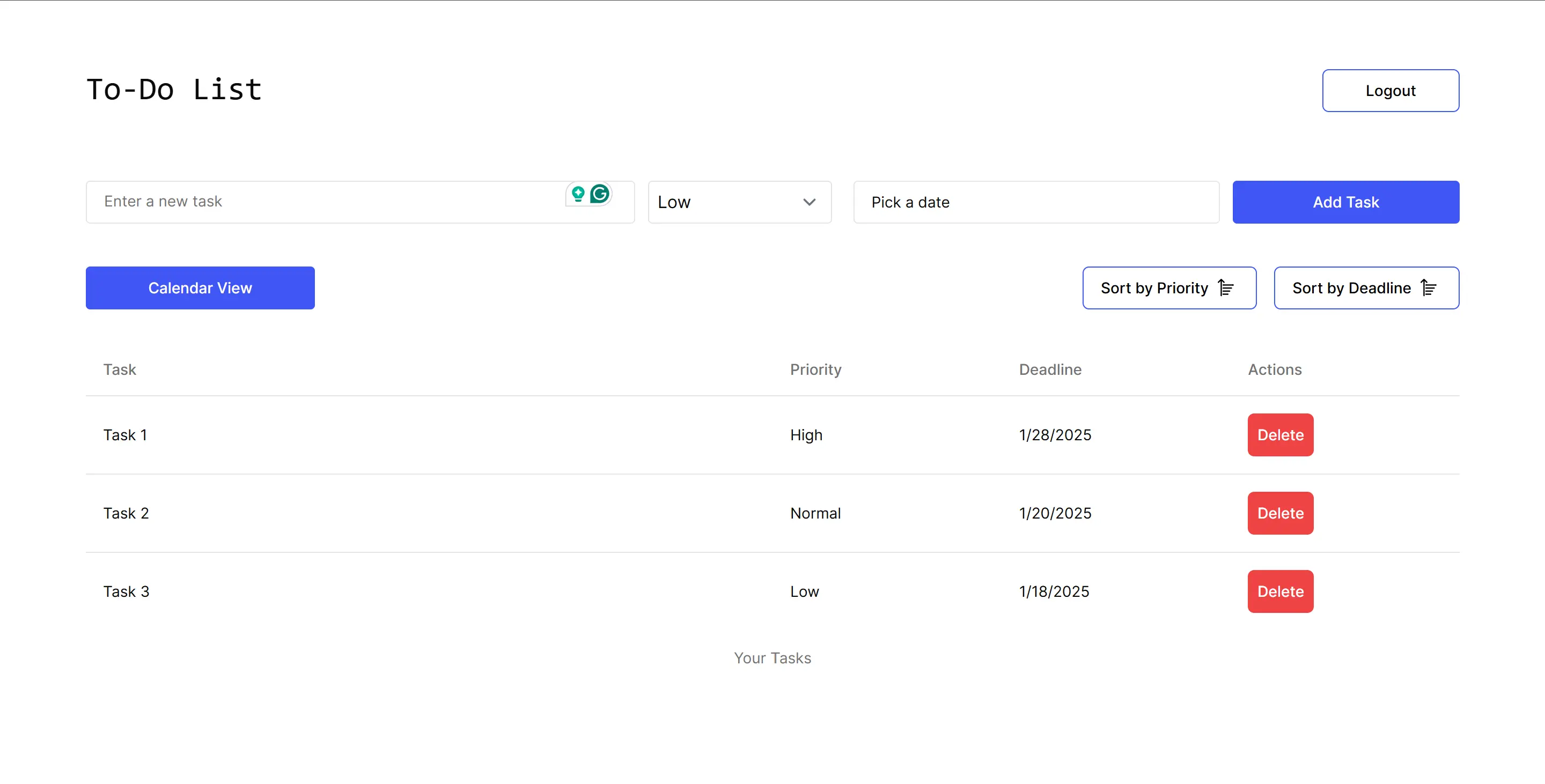Click sort icon on Sort by Priority

tap(1225, 288)
